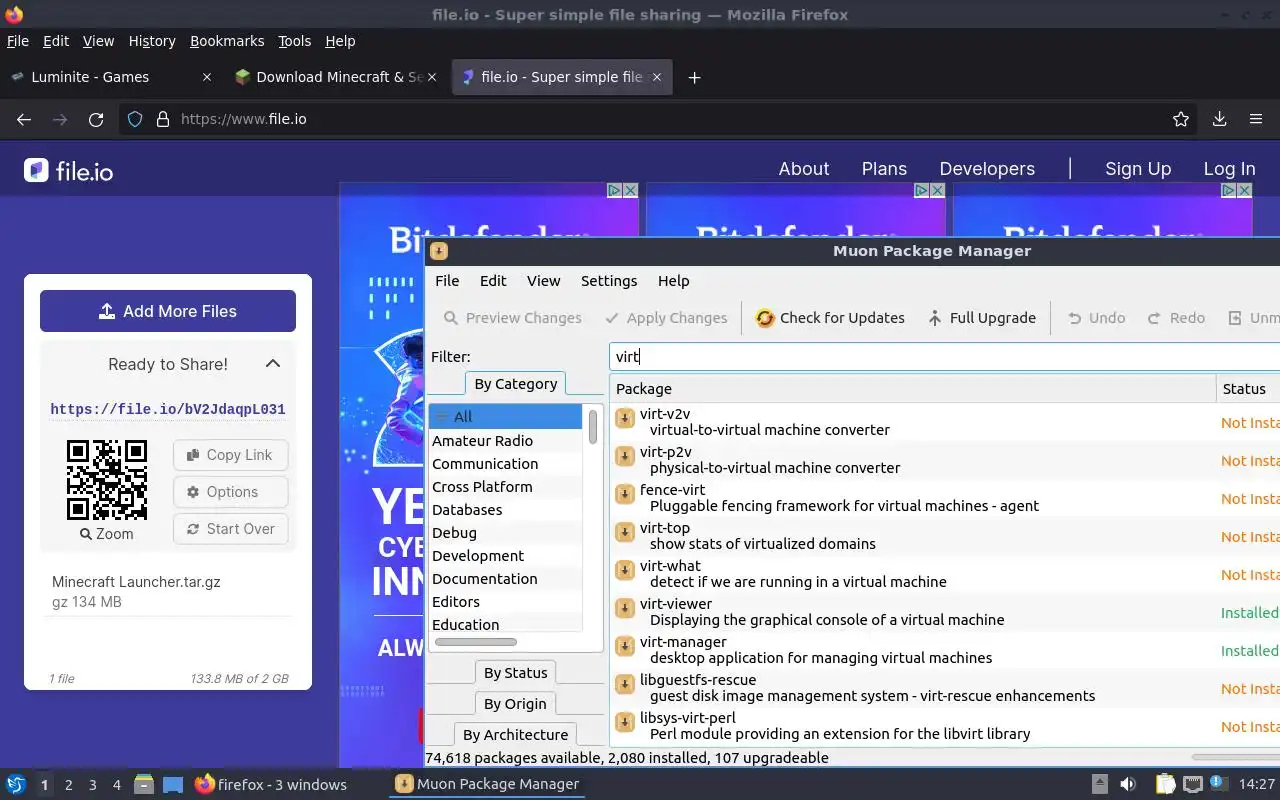Collapse the Ready to Share section
Screen dimensions: 1280x800
(x=273, y=364)
